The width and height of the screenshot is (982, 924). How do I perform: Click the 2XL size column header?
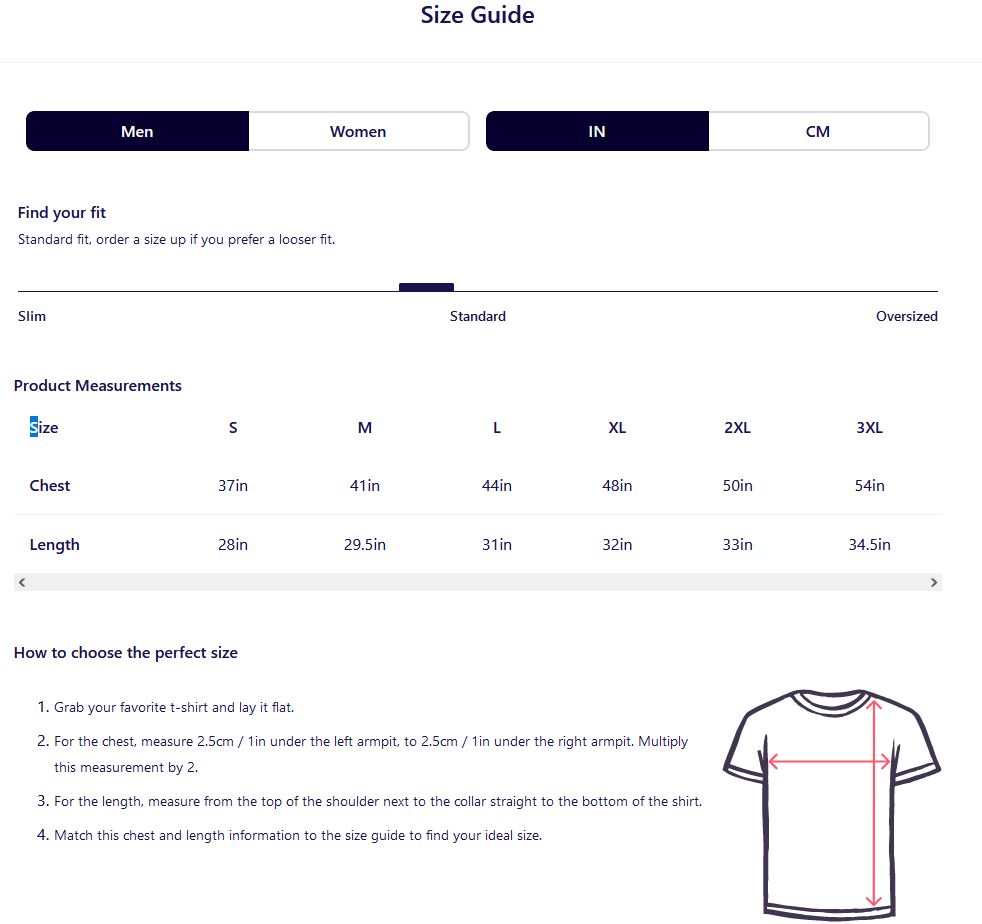[737, 428]
